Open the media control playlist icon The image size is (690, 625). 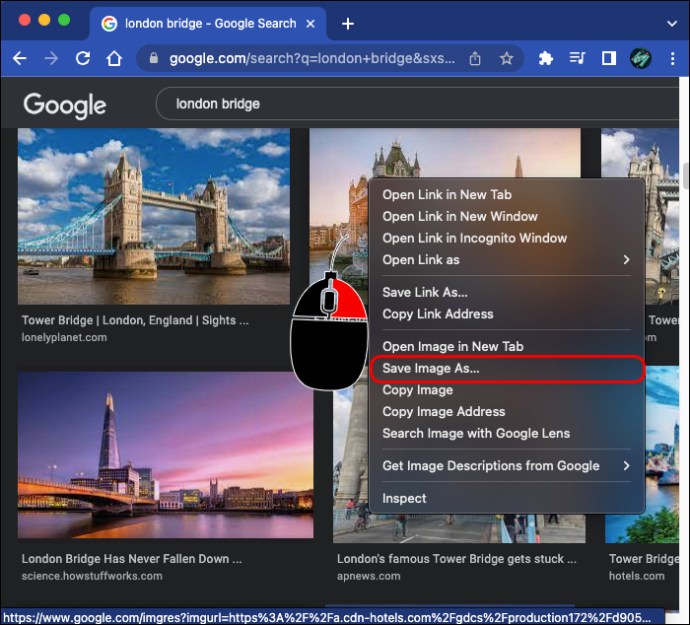pos(577,58)
